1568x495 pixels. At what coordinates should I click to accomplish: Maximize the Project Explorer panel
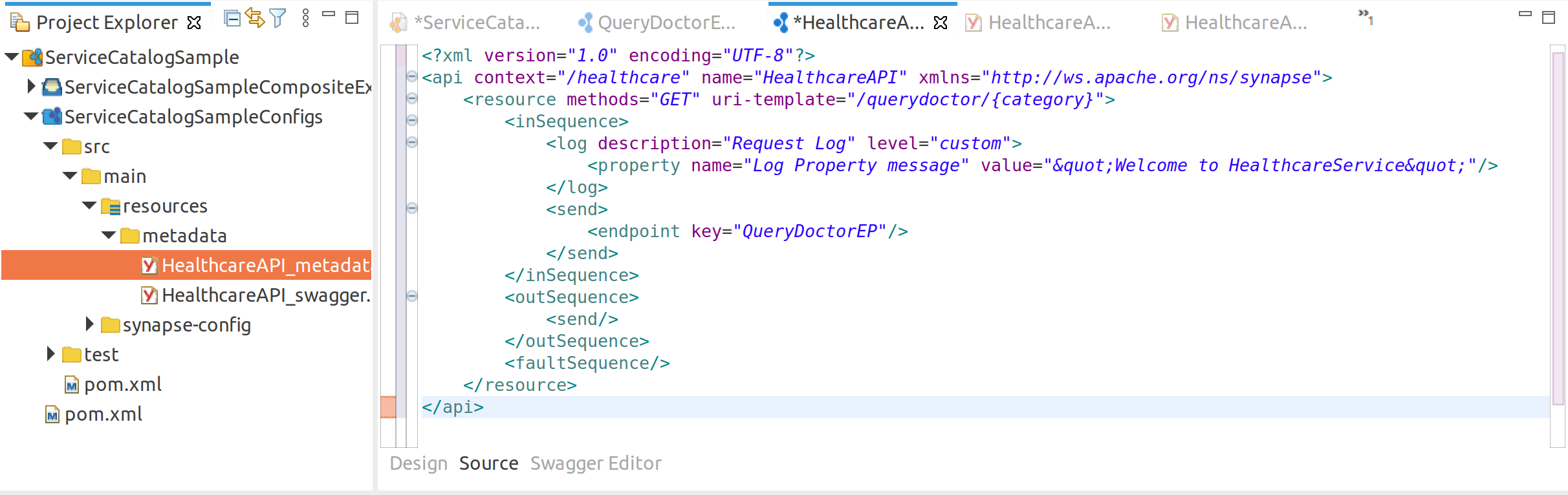point(352,17)
